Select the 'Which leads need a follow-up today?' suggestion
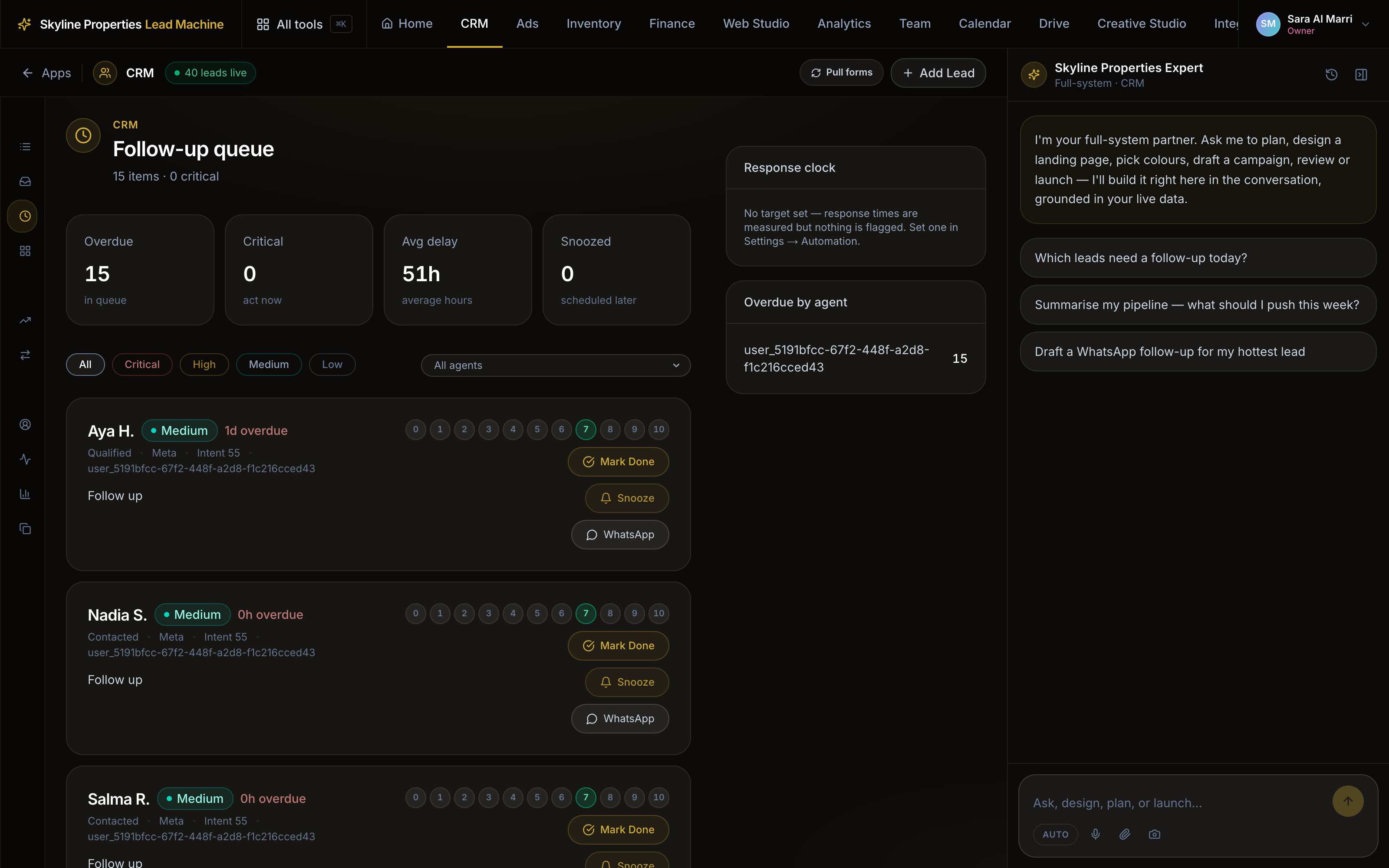The height and width of the screenshot is (868, 1389). [x=1198, y=258]
